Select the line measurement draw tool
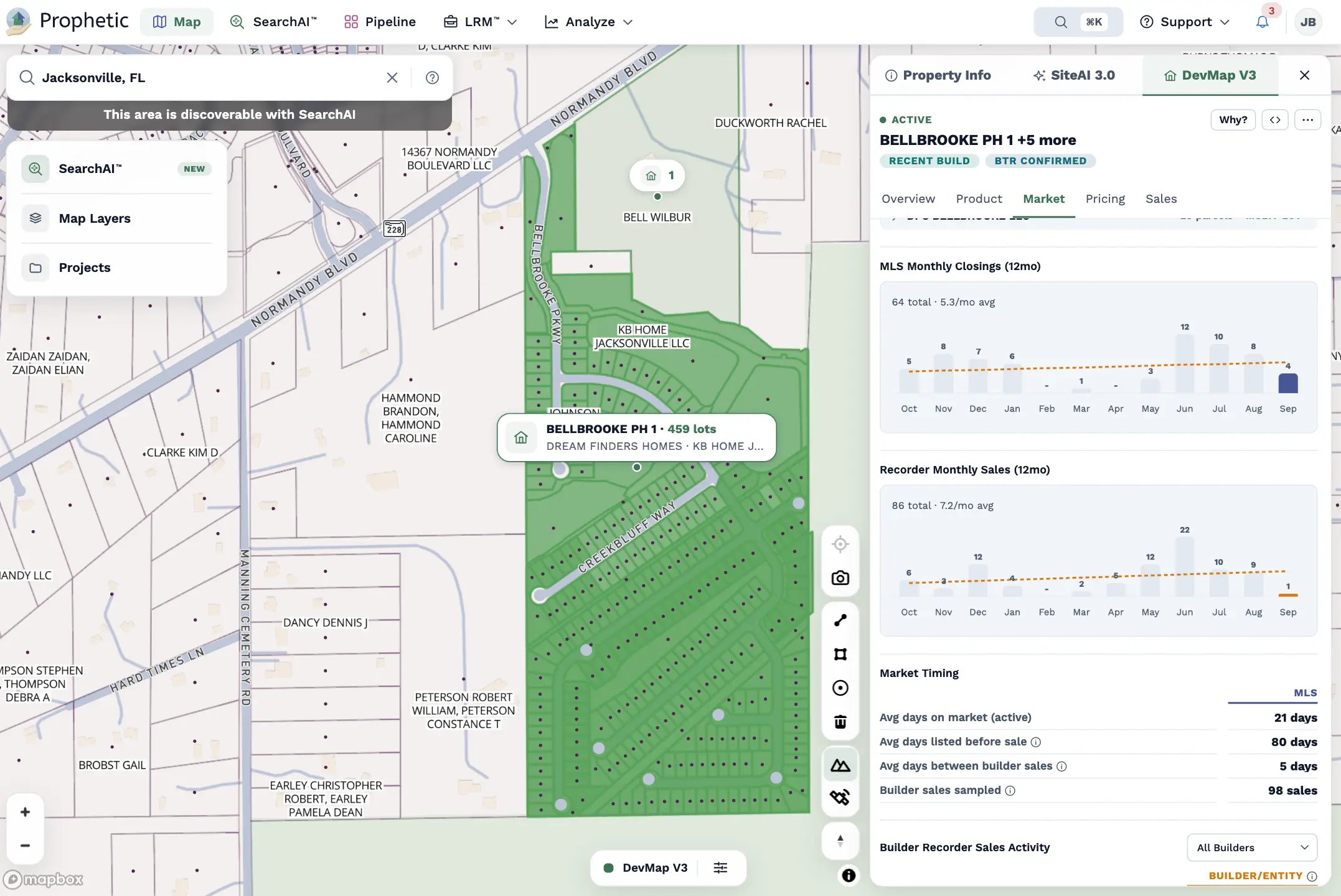Image resolution: width=1341 pixels, height=896 pixels. (x=840, y=620)
